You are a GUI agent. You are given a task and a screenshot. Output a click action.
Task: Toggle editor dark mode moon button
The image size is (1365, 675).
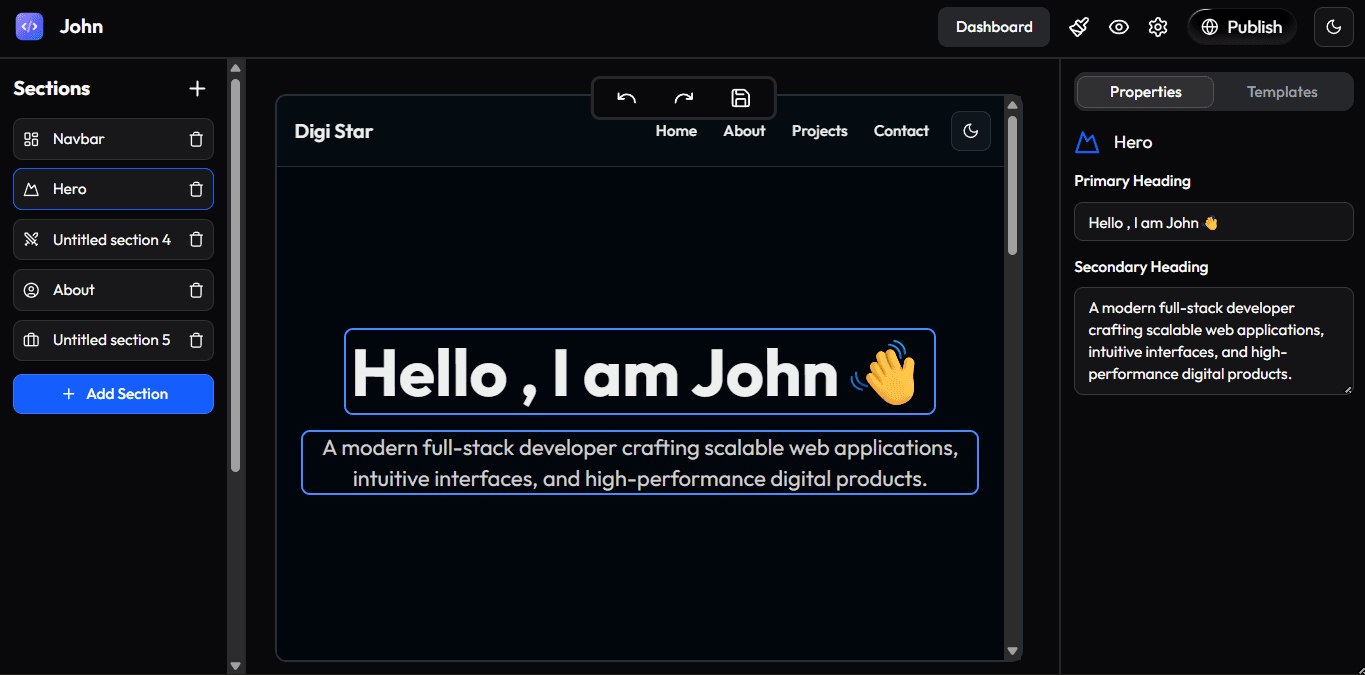pos(1333,27)
